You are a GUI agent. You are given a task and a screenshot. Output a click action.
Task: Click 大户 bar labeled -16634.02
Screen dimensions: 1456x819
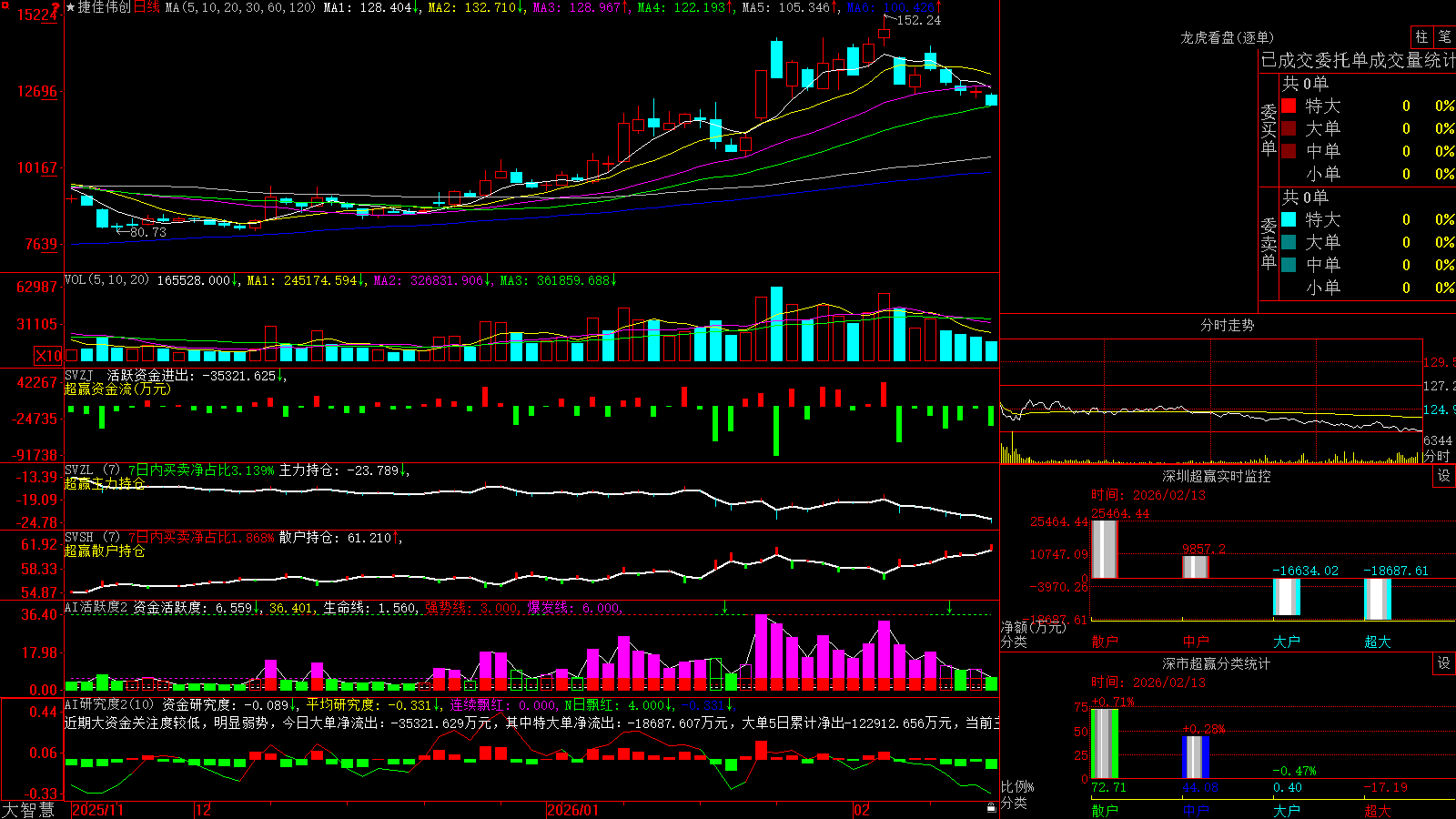[x=1287, y=597]
